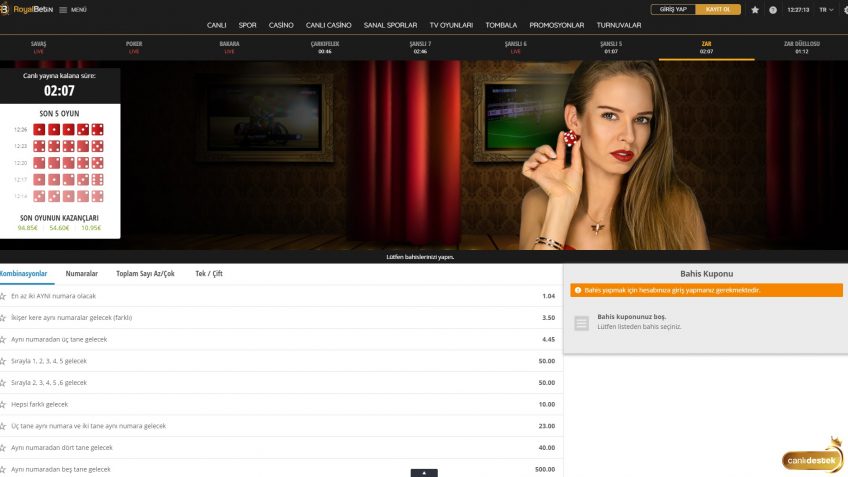Favorite the 'Aynı numaradan beş tane' bet star
The width and height of the screenshot is (848, 477).
pos(3,469)
